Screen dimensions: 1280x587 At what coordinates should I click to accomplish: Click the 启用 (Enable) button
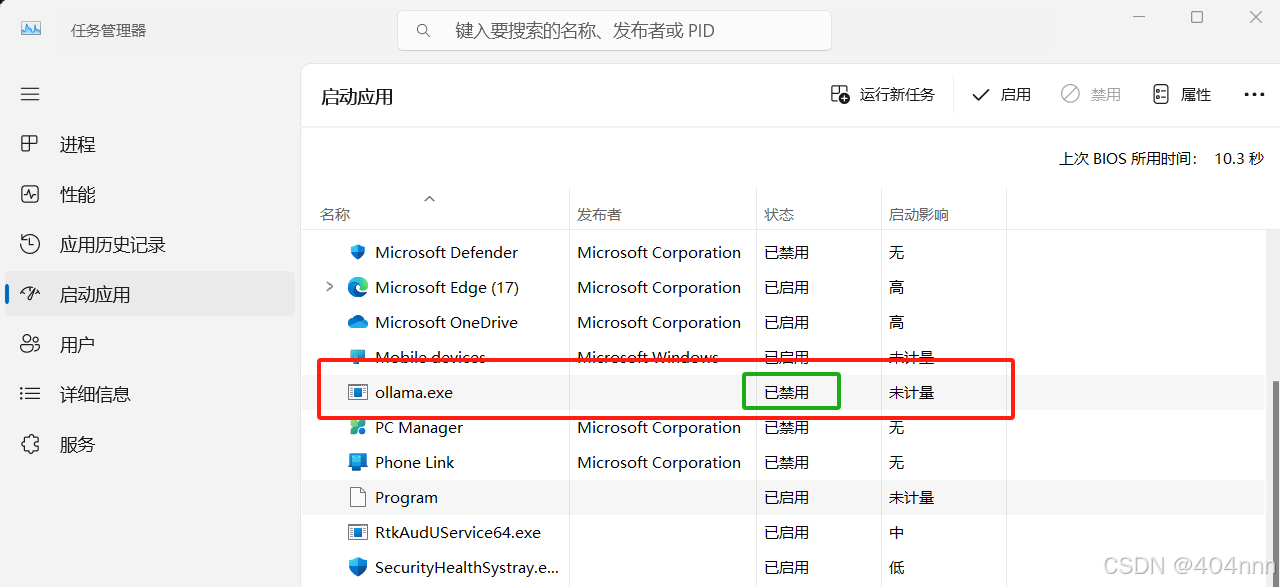click(1001, 94)
